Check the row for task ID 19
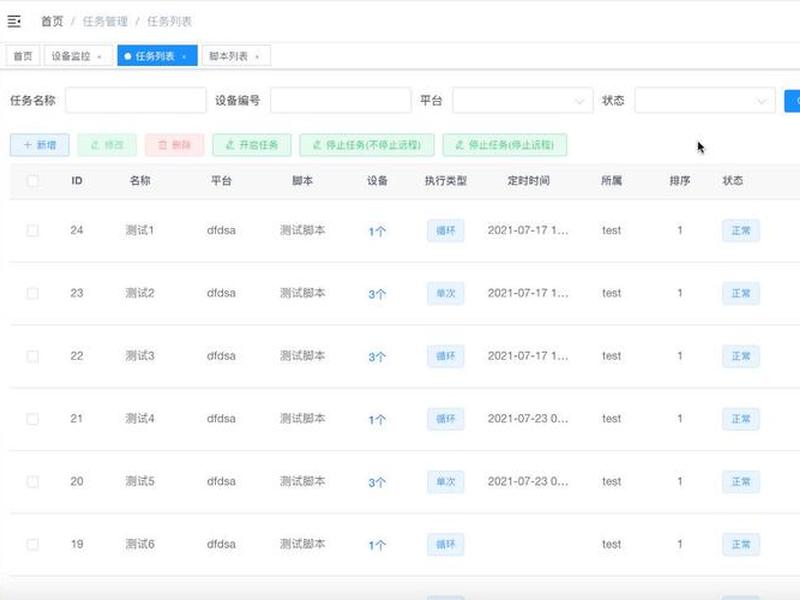This screenshot has width=800, height=600. pyautogui.click(x=33, y=544)
